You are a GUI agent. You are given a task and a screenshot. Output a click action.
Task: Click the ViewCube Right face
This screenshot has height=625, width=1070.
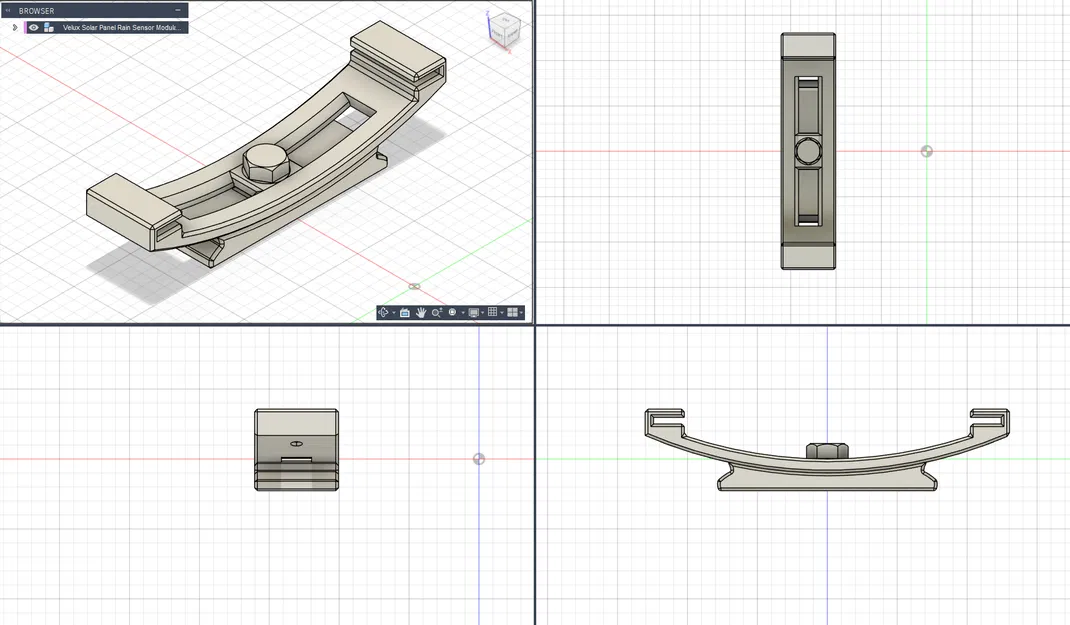pyautogui.click(x=512, y=32)
